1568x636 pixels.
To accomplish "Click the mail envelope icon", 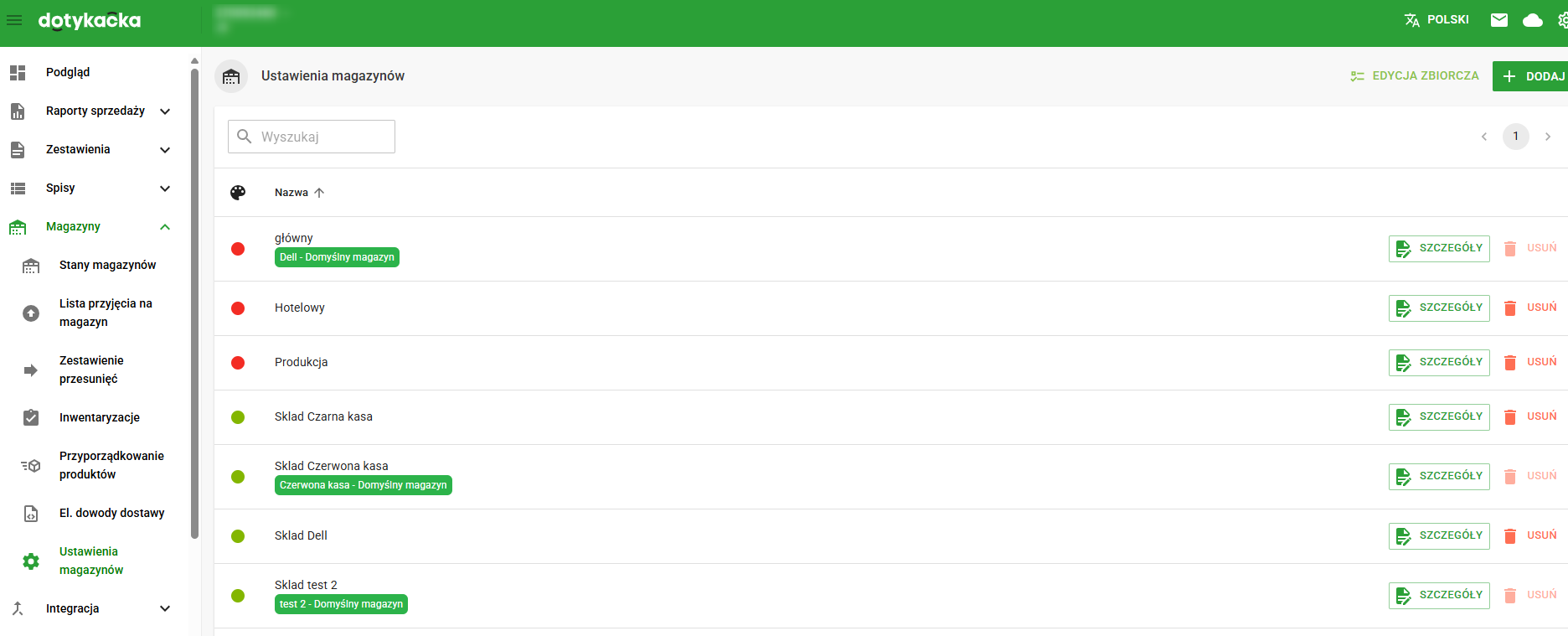I will [x=1499, y=20].
